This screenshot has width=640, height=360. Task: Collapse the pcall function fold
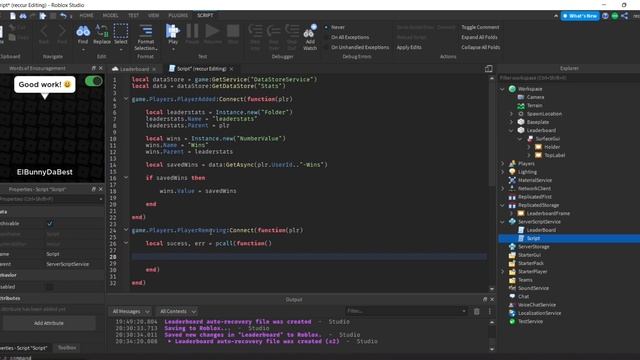click(126, 243)
